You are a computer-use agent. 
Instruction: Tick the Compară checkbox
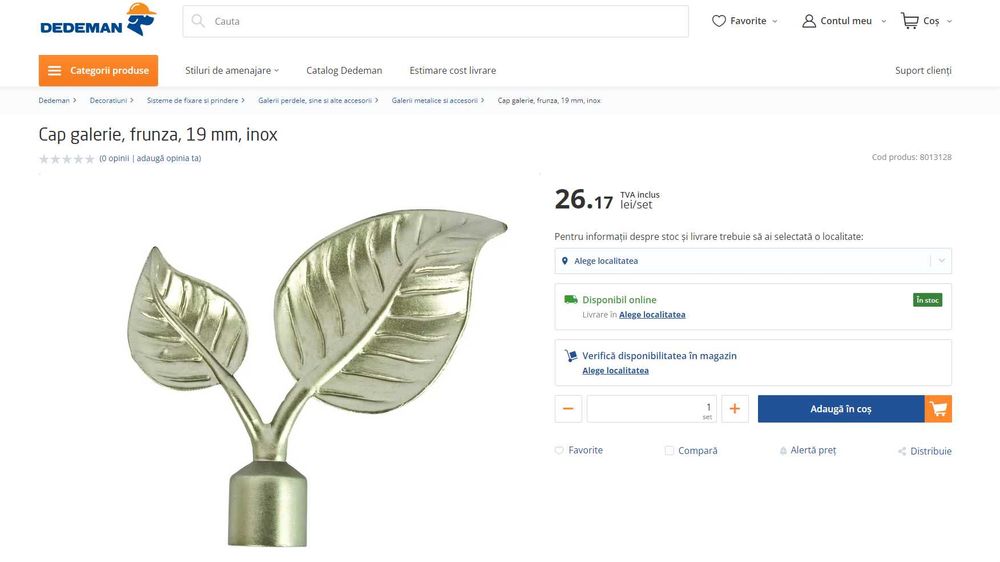click(x=669, y=451)
